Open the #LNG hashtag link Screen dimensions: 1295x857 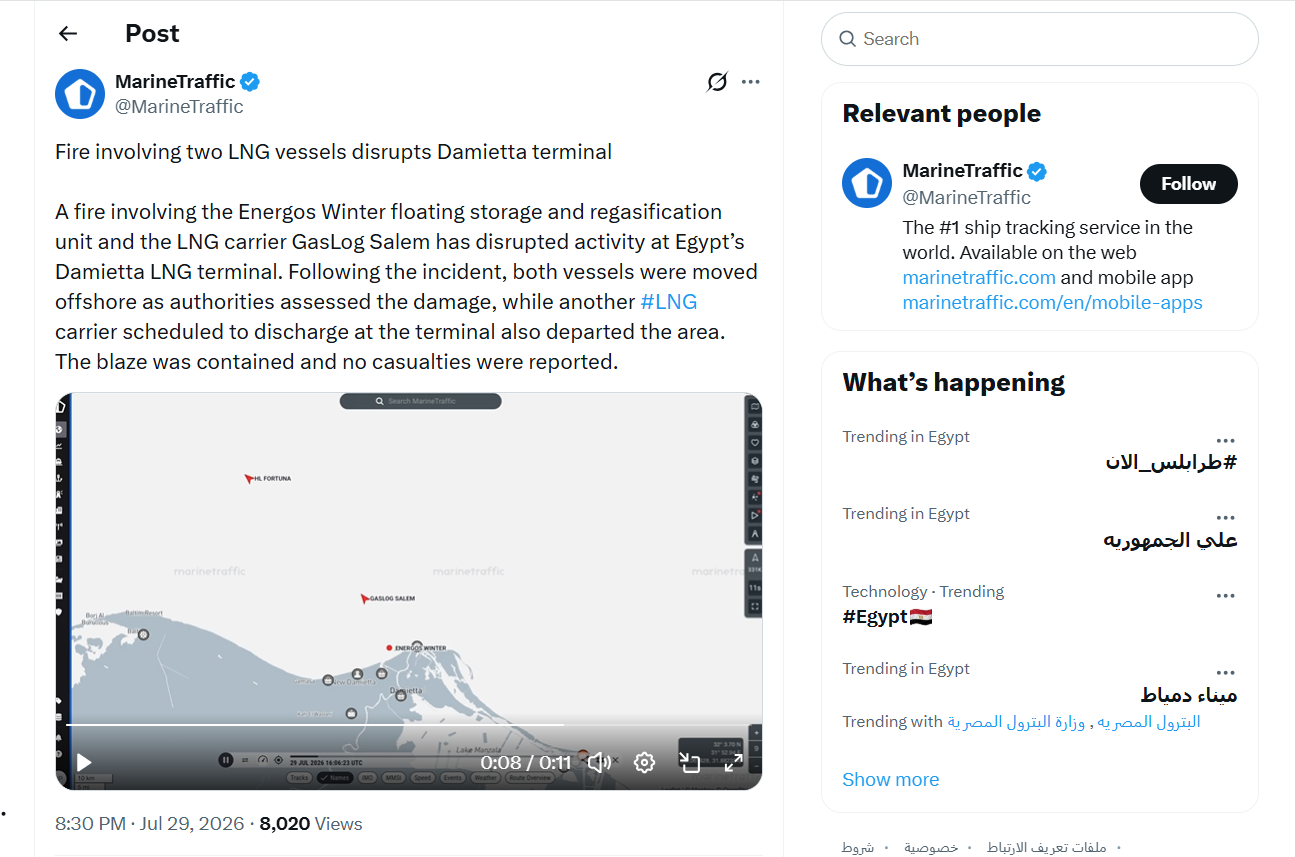point(669,302)
